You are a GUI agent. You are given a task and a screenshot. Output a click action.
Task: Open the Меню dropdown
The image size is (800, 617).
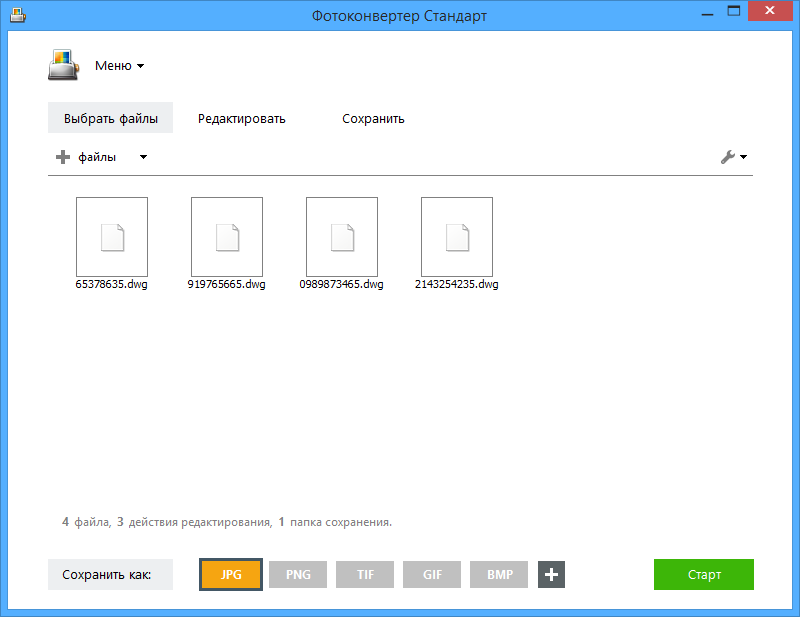[119, 66]
